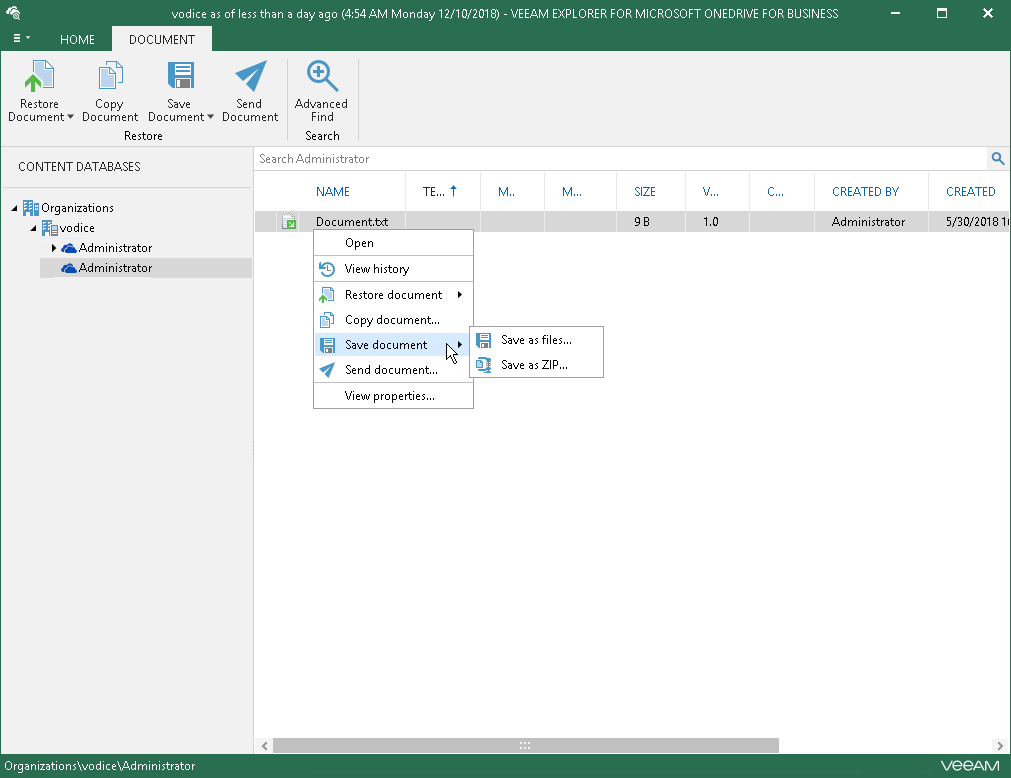Open the Restore document submenu arrow

coord(460,295)
